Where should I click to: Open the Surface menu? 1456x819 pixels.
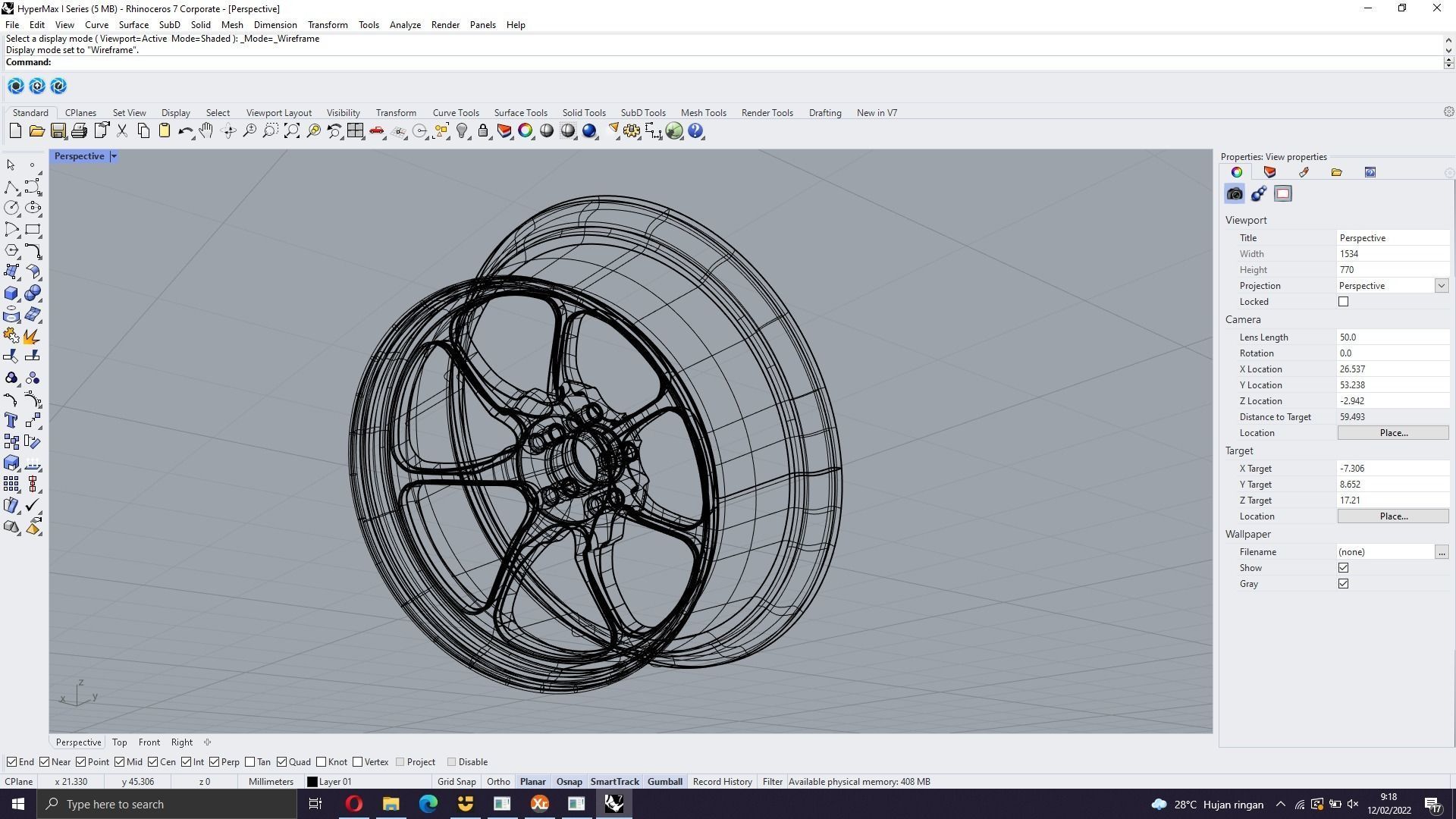point(133,25)
